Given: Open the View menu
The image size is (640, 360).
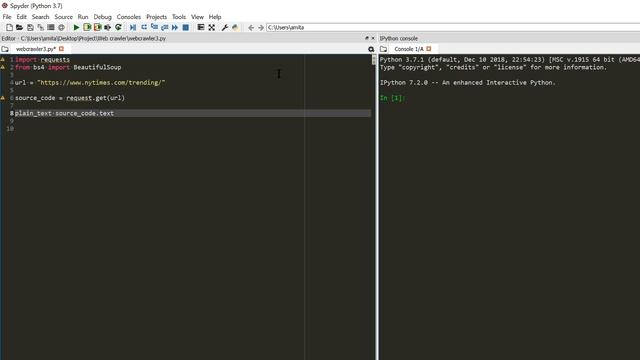Looking at the screenshot, I should (197, 17).
